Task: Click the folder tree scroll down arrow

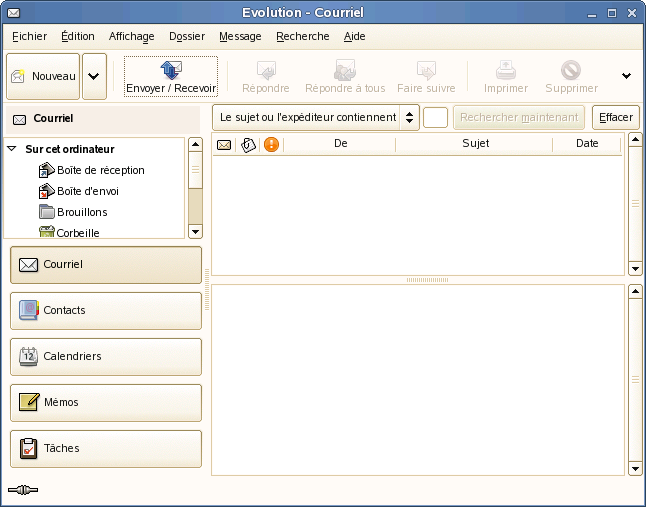Action: [x=195, y=231]
